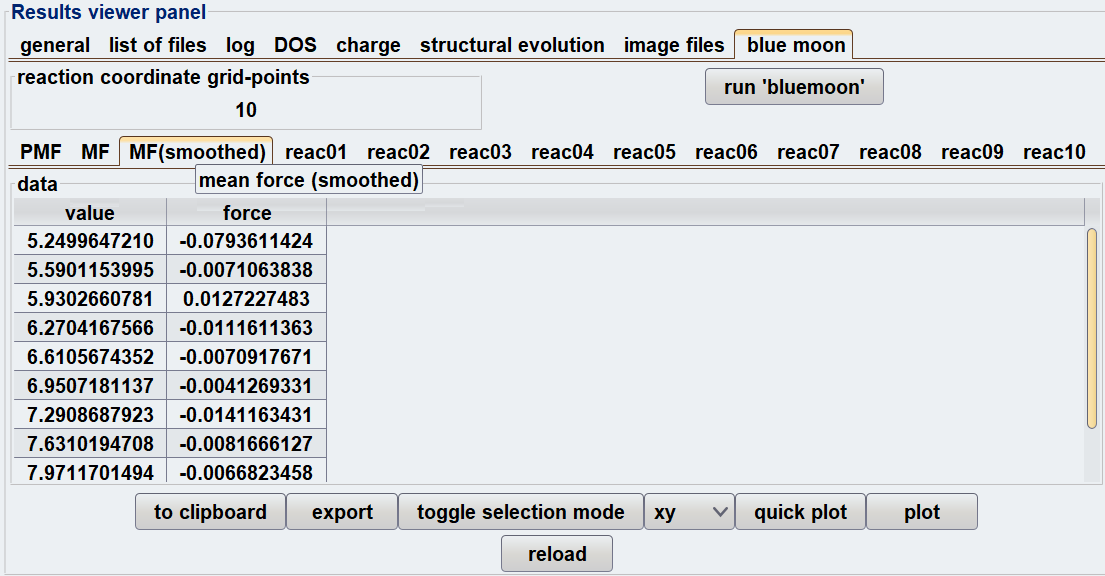Copy data with to clipboard button
Image resolution: width=1105 pixels, height=576 pixels.
[x=210, y=512]
